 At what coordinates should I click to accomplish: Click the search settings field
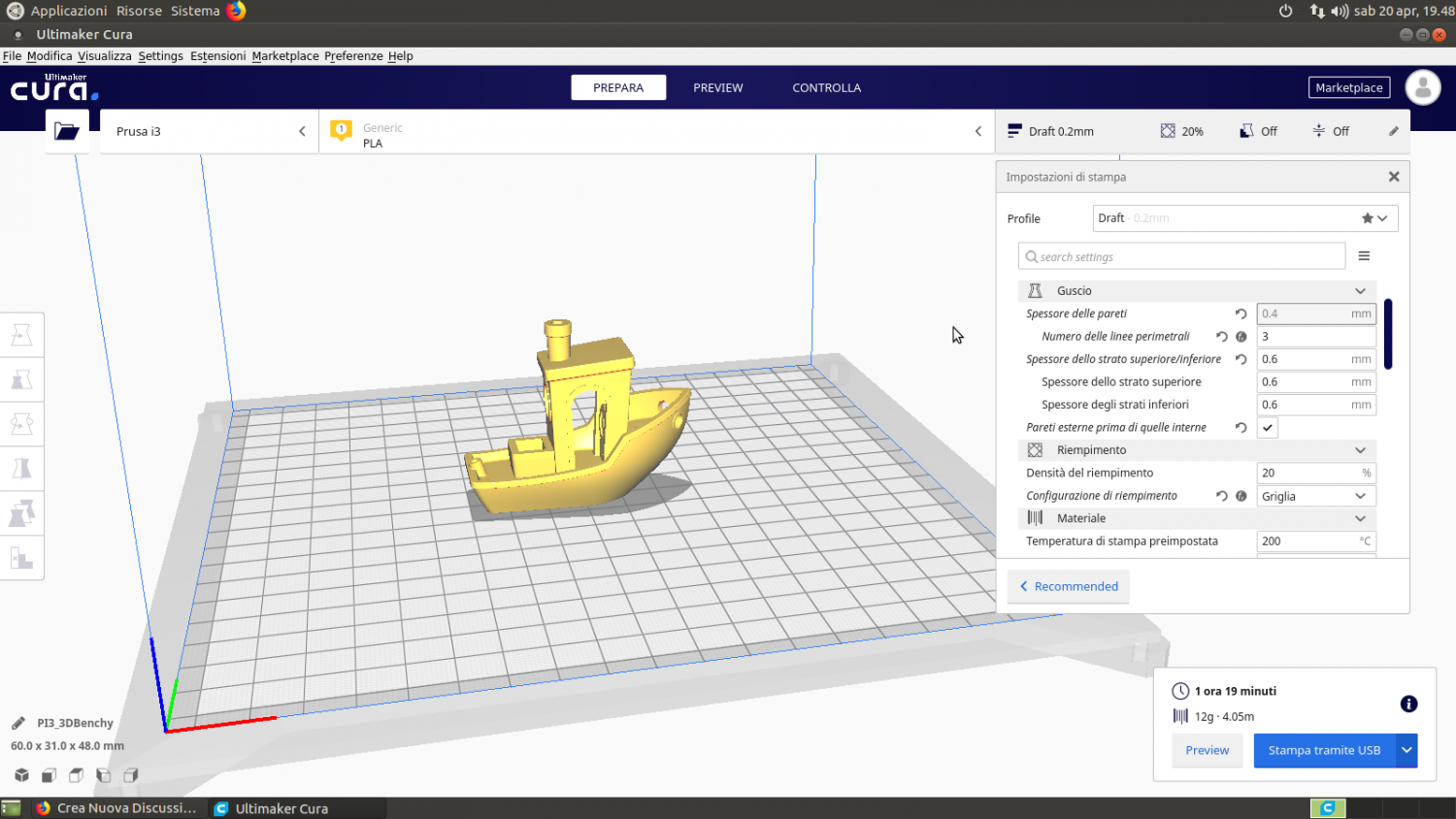pyautogui.click(x=1182, y=256)
